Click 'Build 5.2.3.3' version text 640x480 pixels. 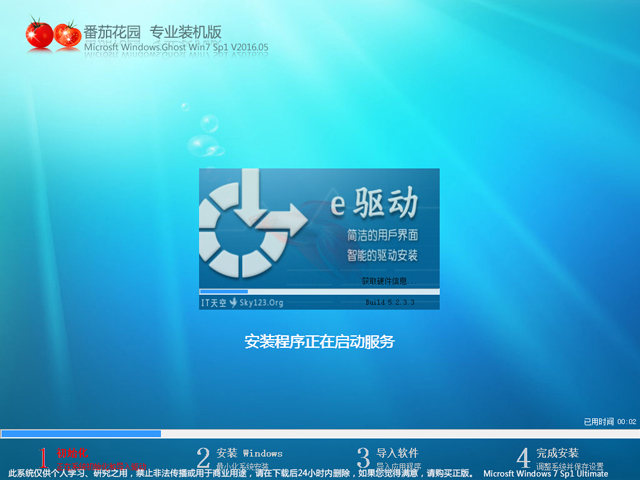pos(390,302)
